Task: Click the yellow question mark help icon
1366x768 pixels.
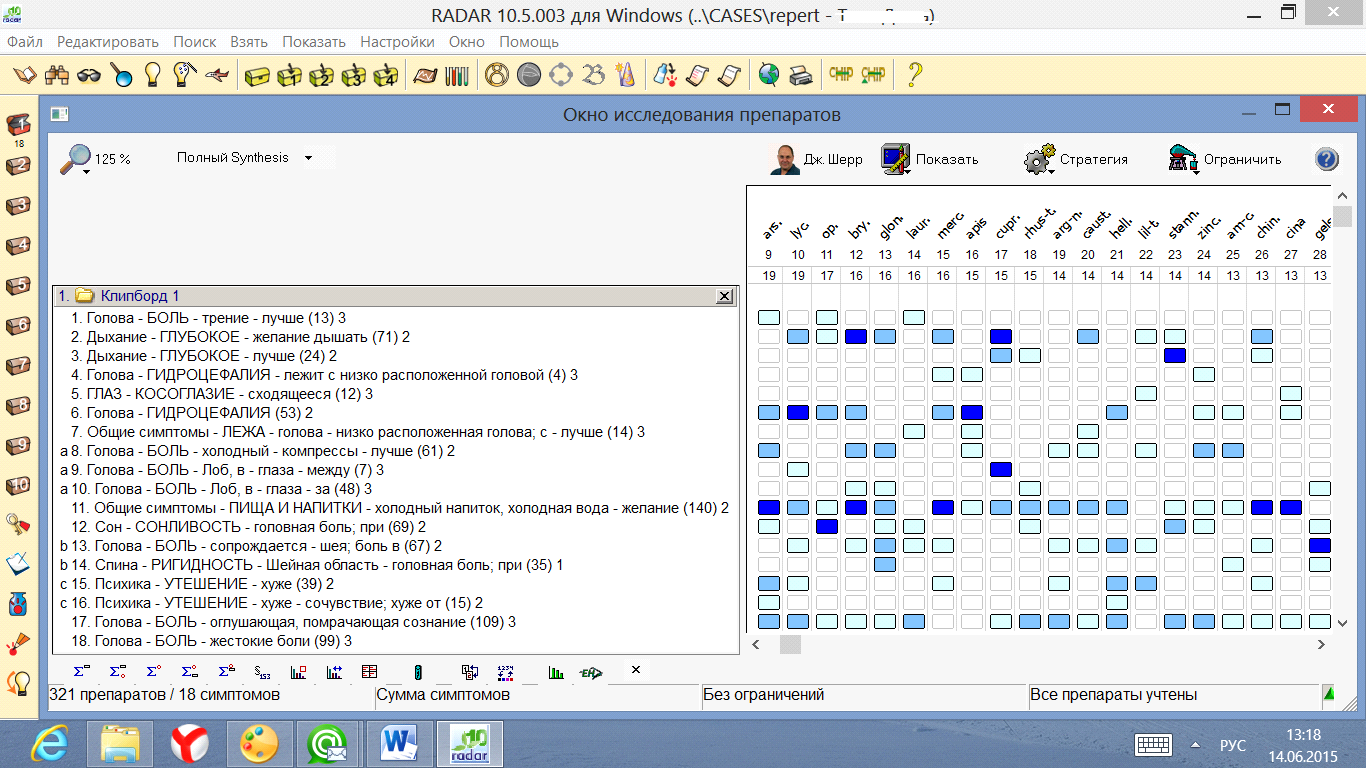Action: (x=913, y=75)
